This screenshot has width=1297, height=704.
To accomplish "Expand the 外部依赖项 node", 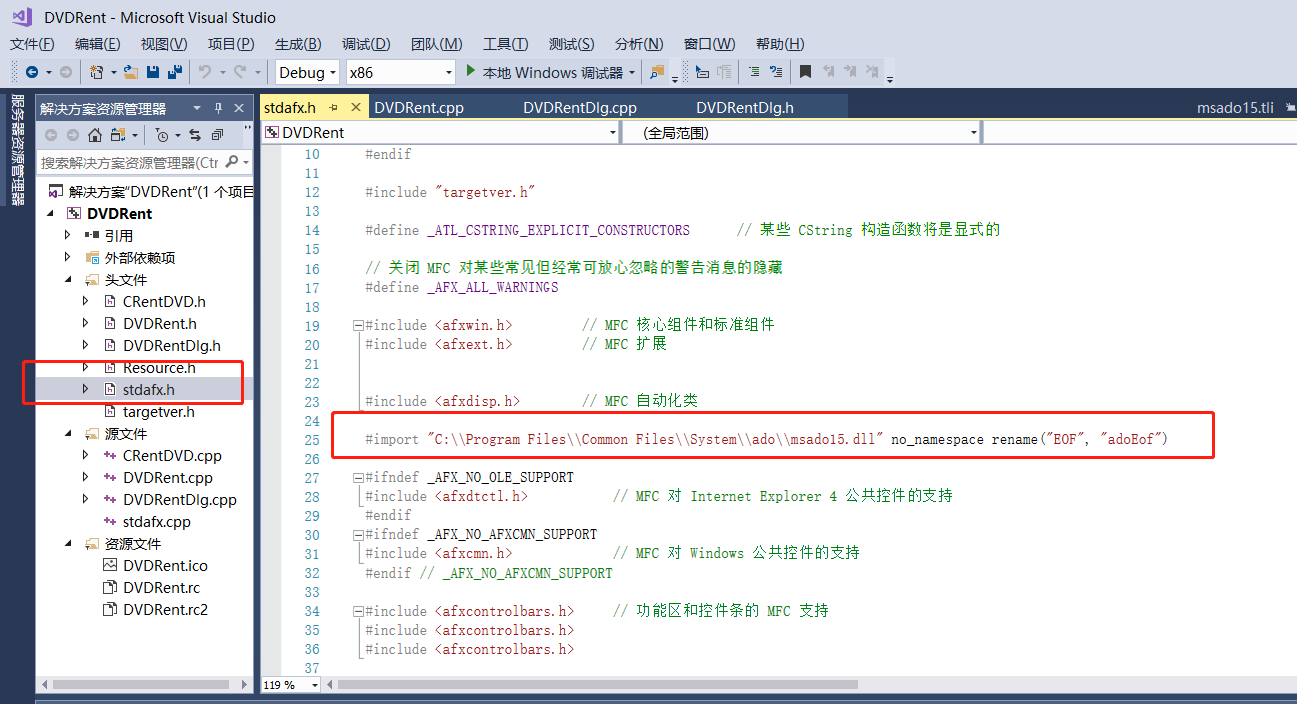I will coord(68,257).
